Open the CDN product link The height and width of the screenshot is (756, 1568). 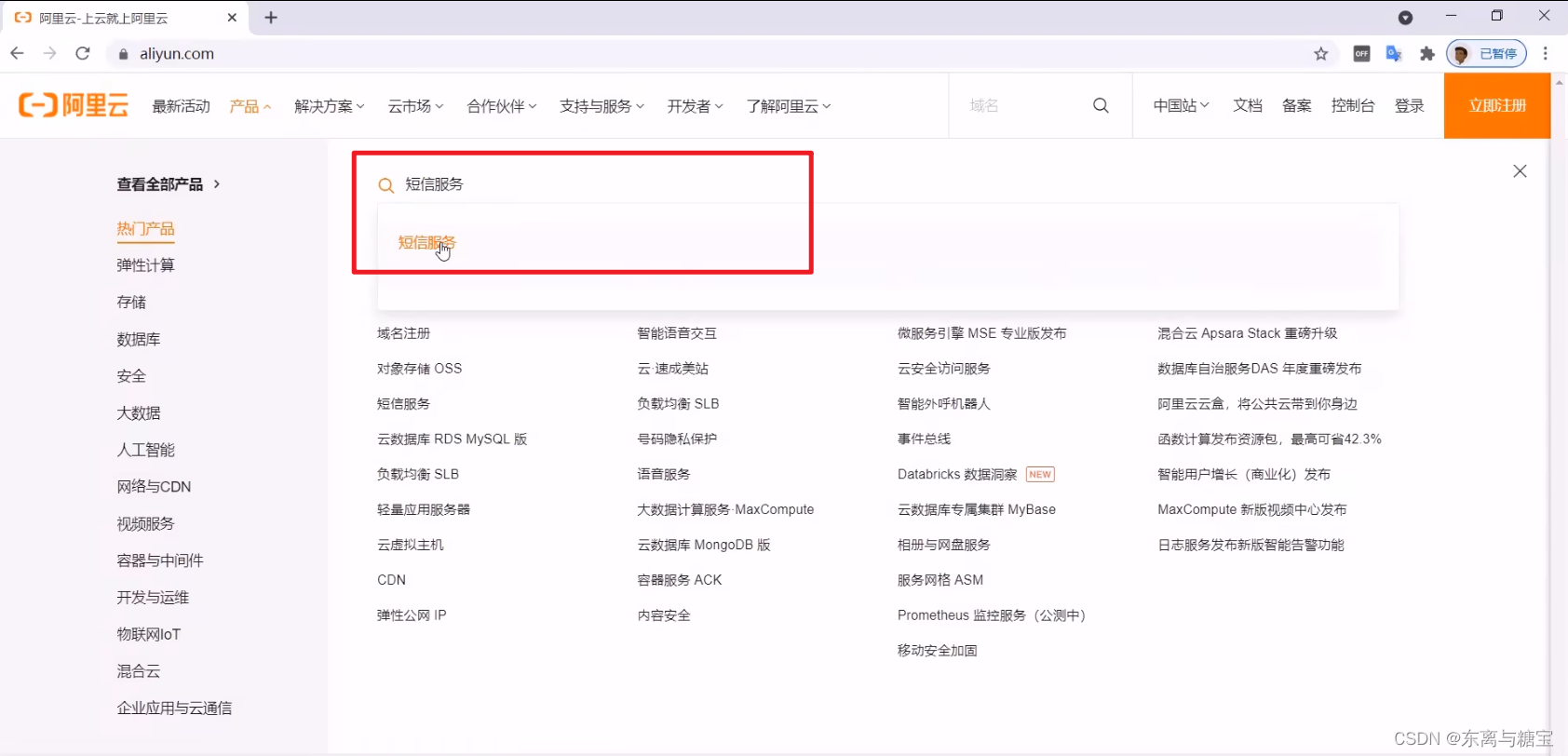pos(391,580)
